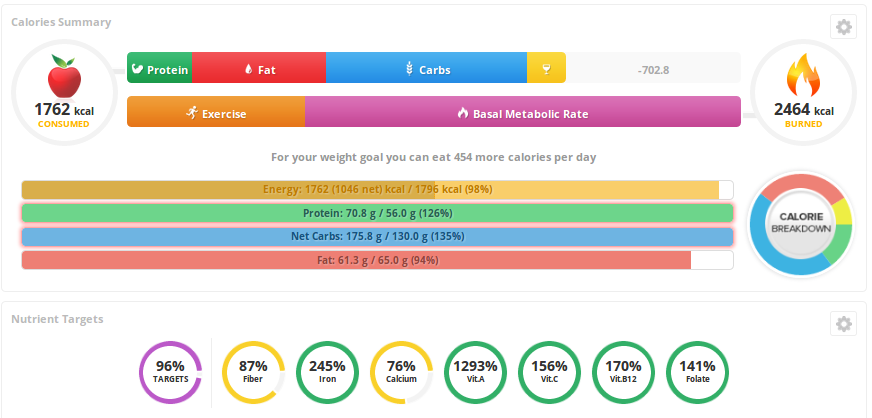Open Nutrient Targets settings gear
Image resolution: width=872 pixels, height=418 pixels.
(843, 324)
